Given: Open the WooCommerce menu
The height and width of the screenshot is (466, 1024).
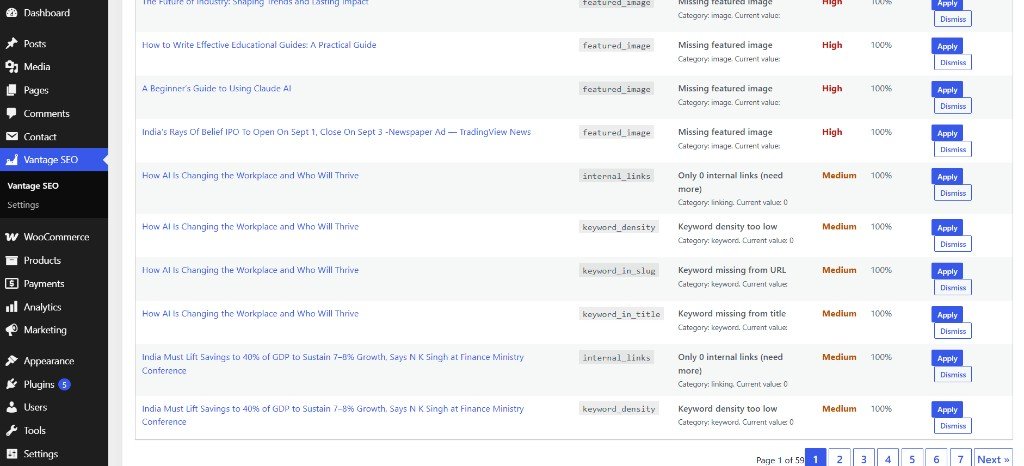Looking at the screenshot, I should point(54,237).
